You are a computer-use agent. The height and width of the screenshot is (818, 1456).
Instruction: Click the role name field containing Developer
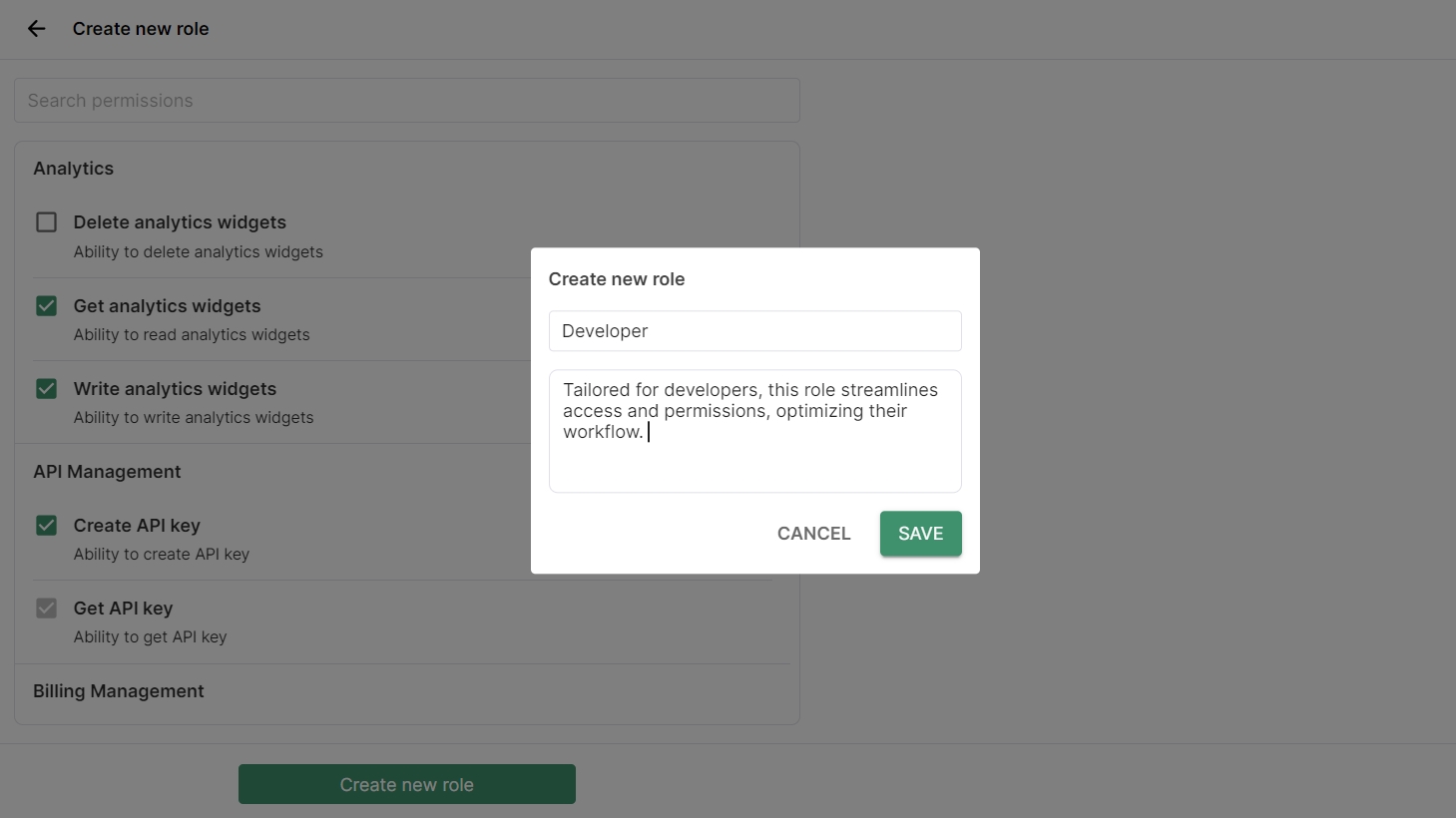754,331
